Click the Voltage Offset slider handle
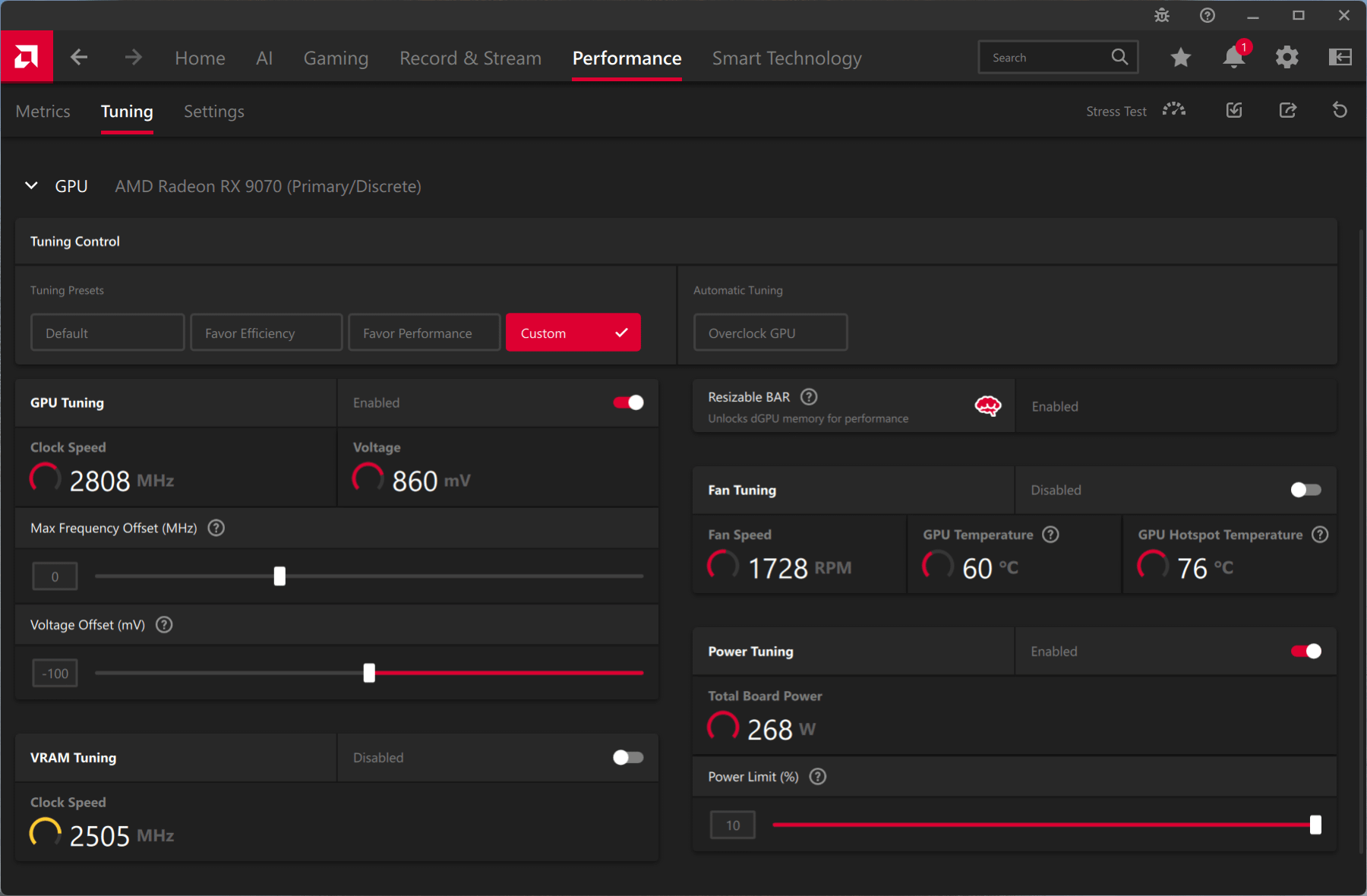The height and width of the screenshot is (896, 1367). 369,673
